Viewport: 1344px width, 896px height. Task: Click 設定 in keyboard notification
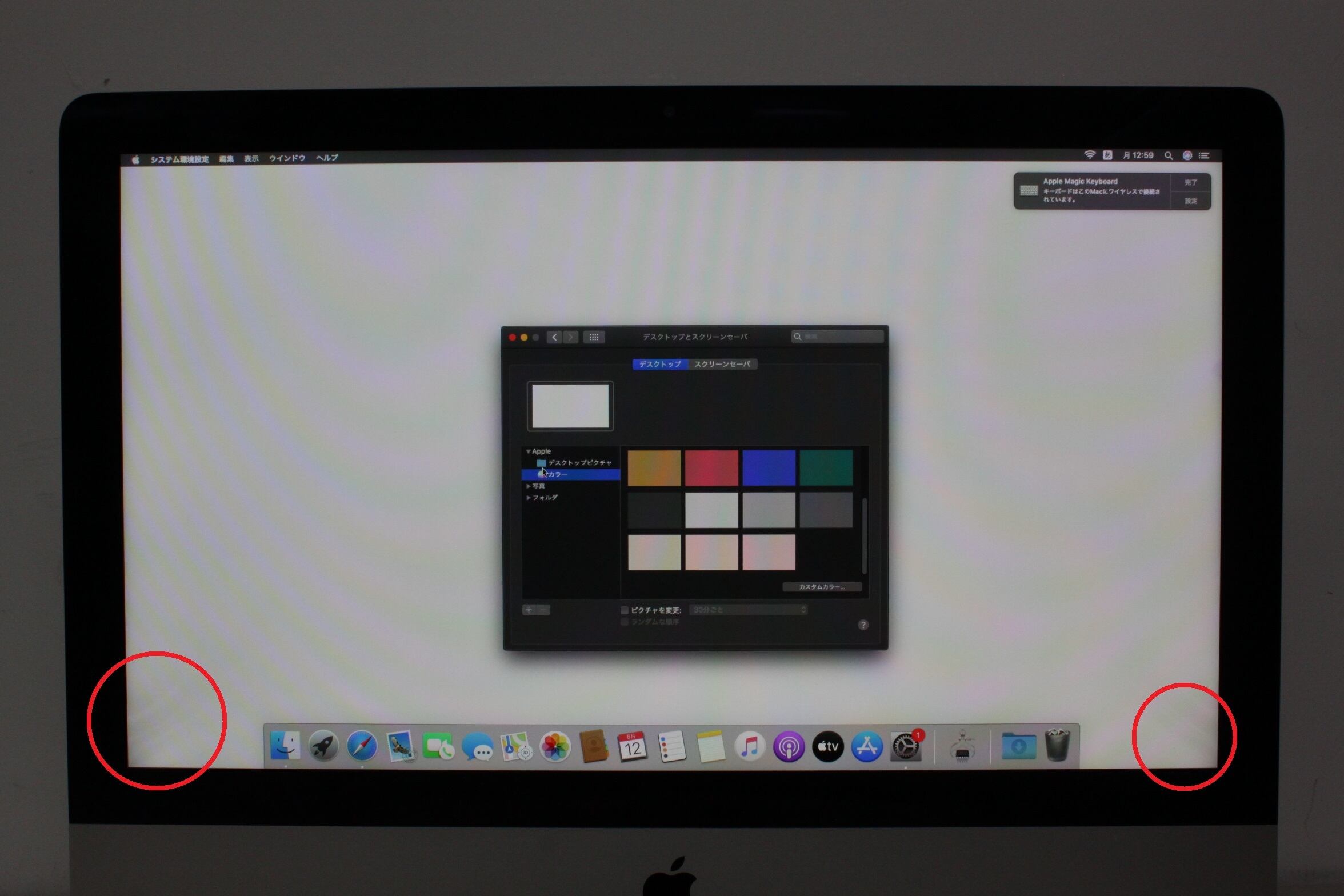pos(1190,201)
